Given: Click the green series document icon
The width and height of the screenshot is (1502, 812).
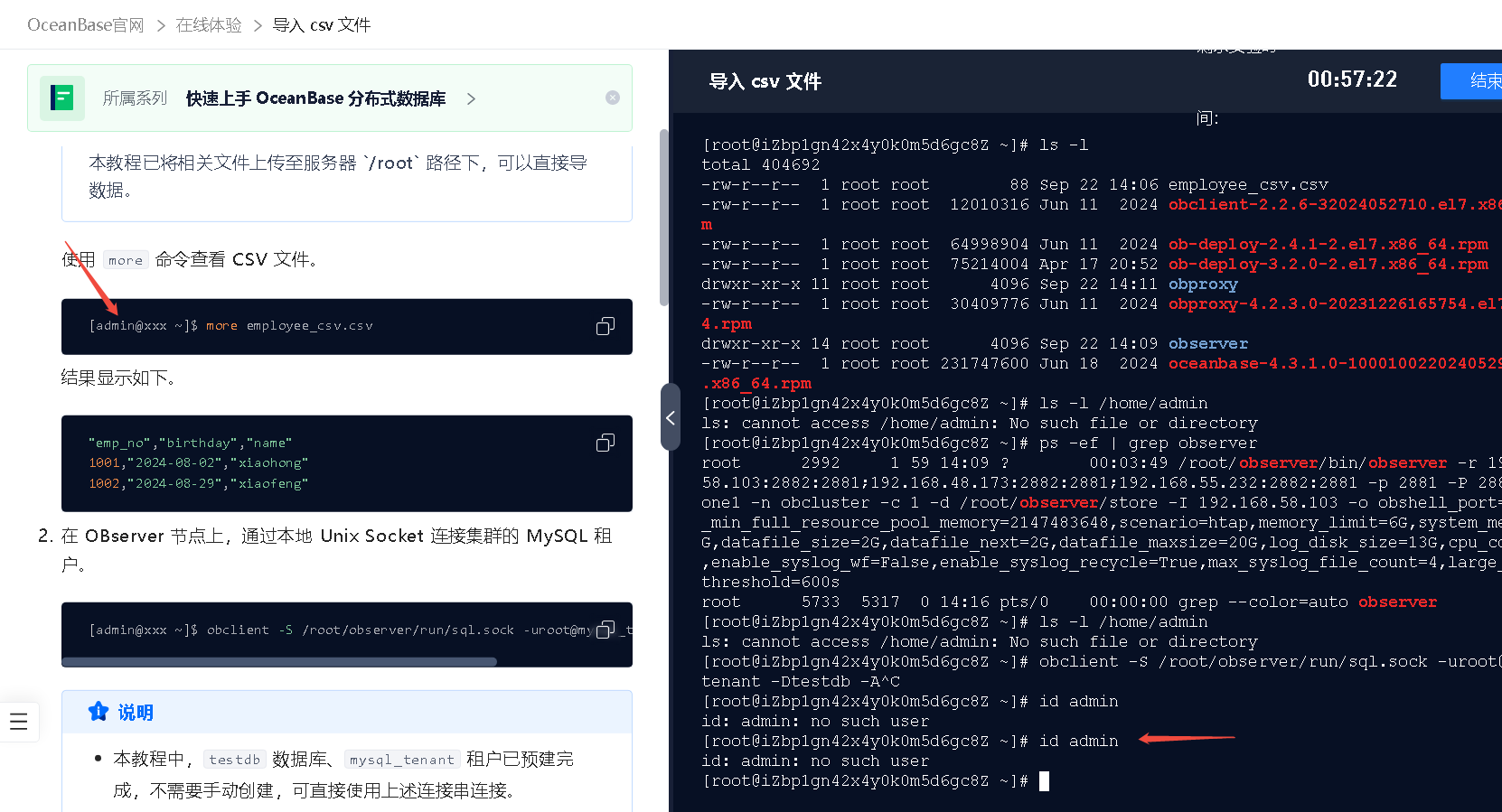Looking at the screenshot, I should coord(62,98).
